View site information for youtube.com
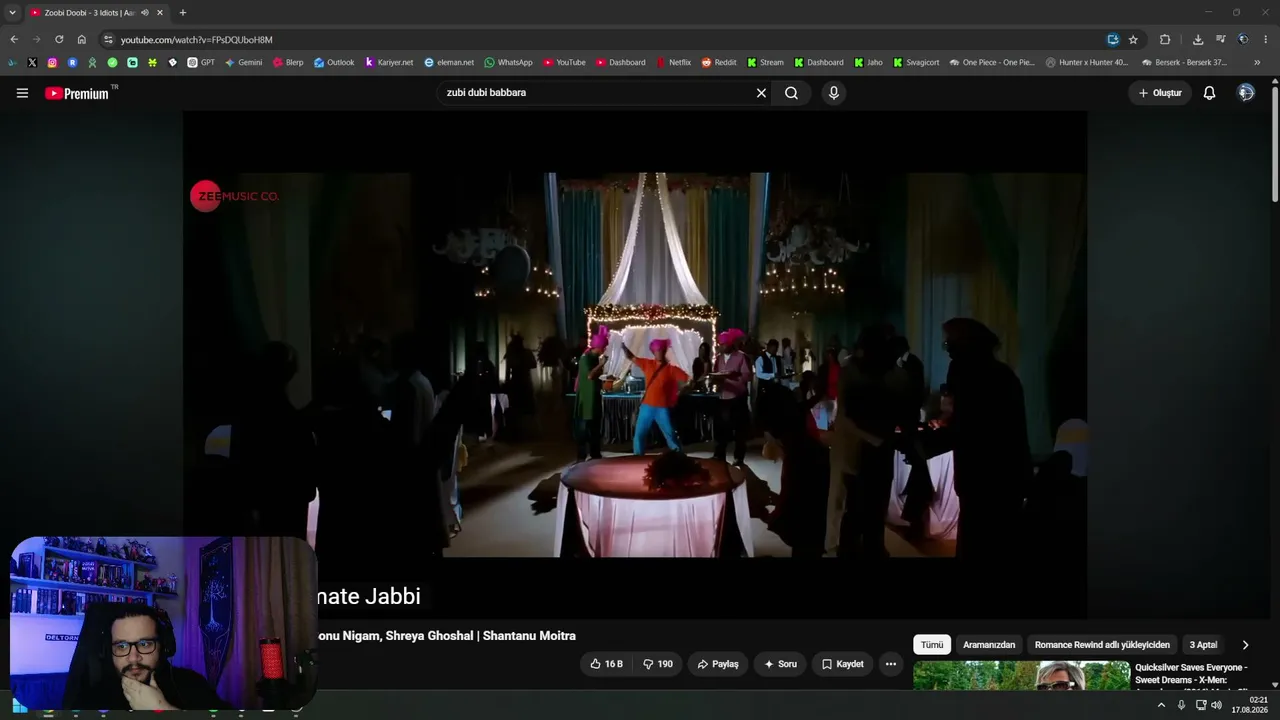 click(108, 40)
